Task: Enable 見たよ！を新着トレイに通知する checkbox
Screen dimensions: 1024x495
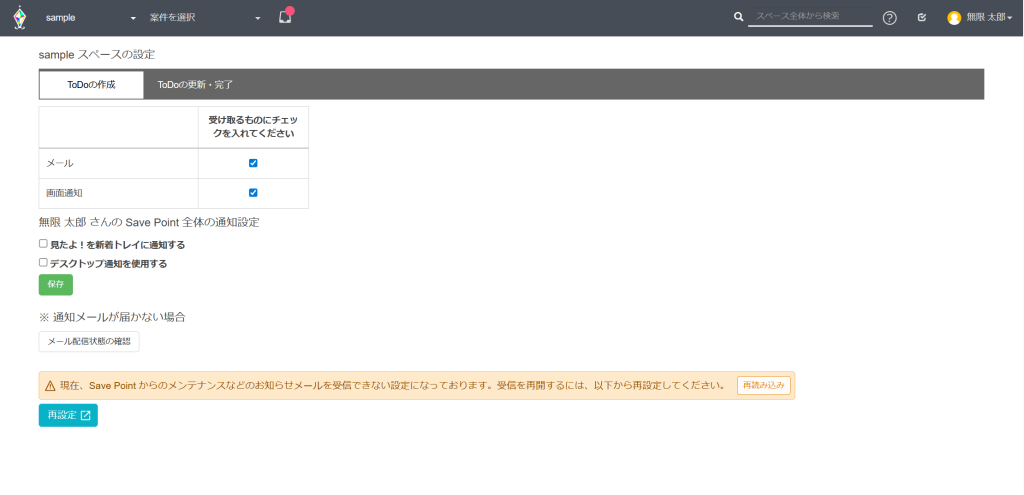Action: pos(43,244)
